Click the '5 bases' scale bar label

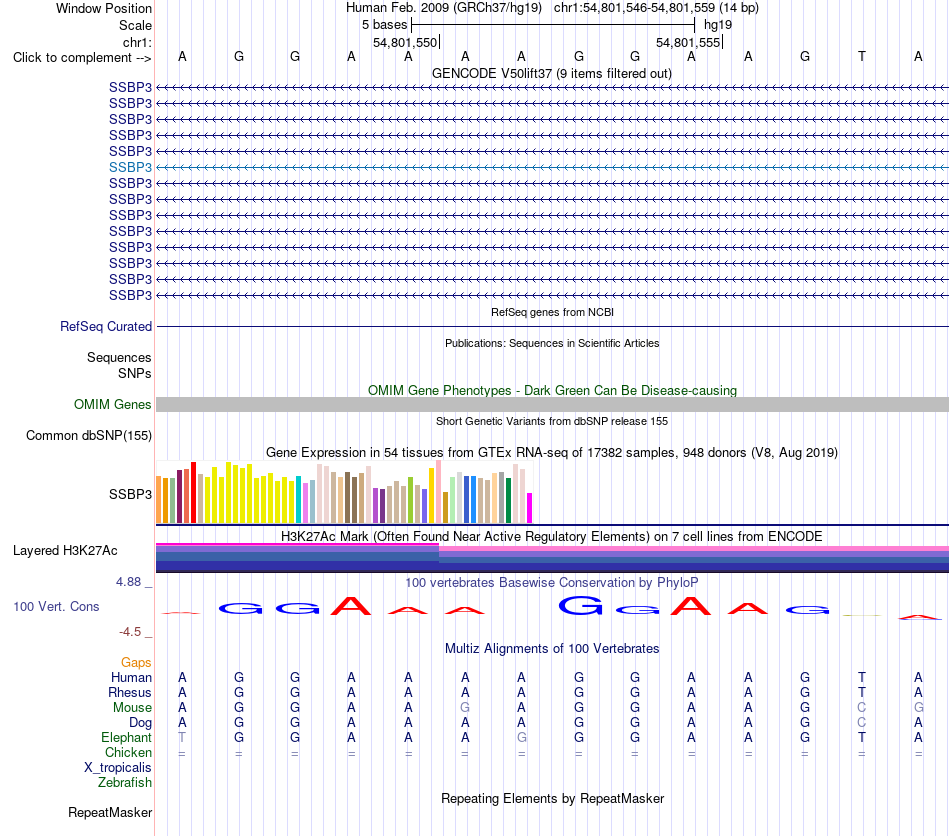click(385, 25)
